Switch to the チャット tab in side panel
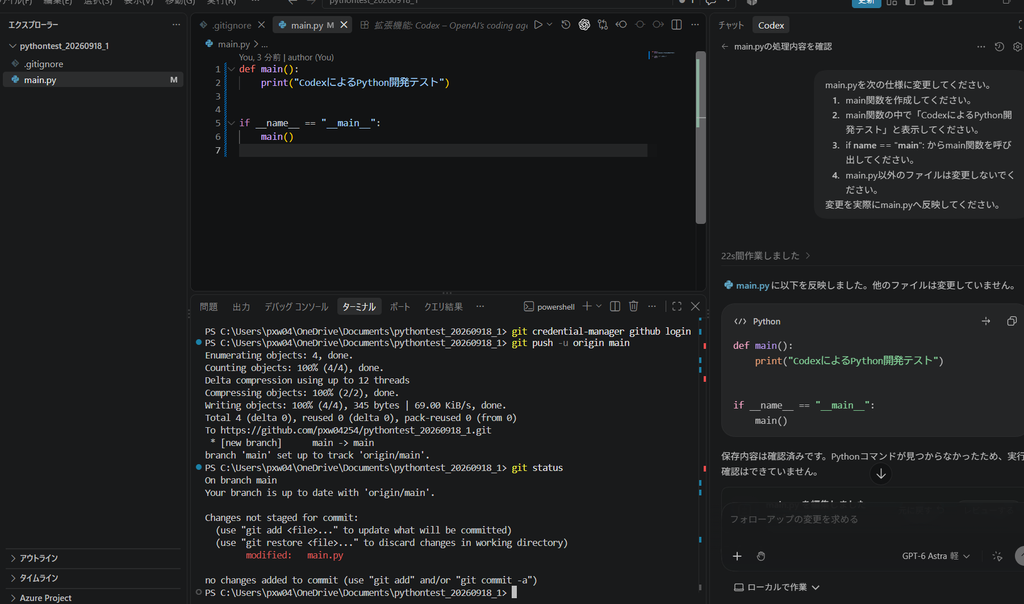The image size is (1024, 604). (x=731, y=25)
